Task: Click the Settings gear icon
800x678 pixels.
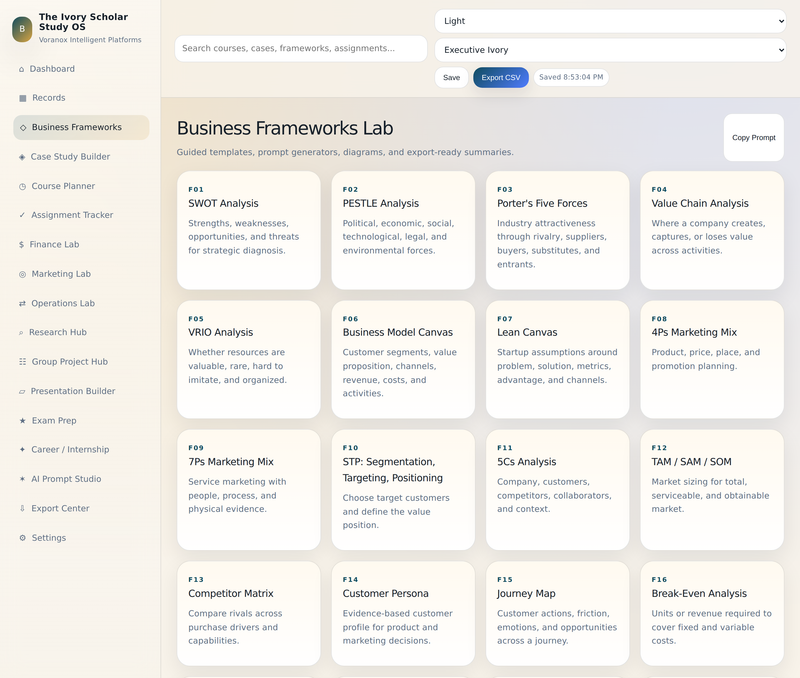Action: [x=22, y=538]
